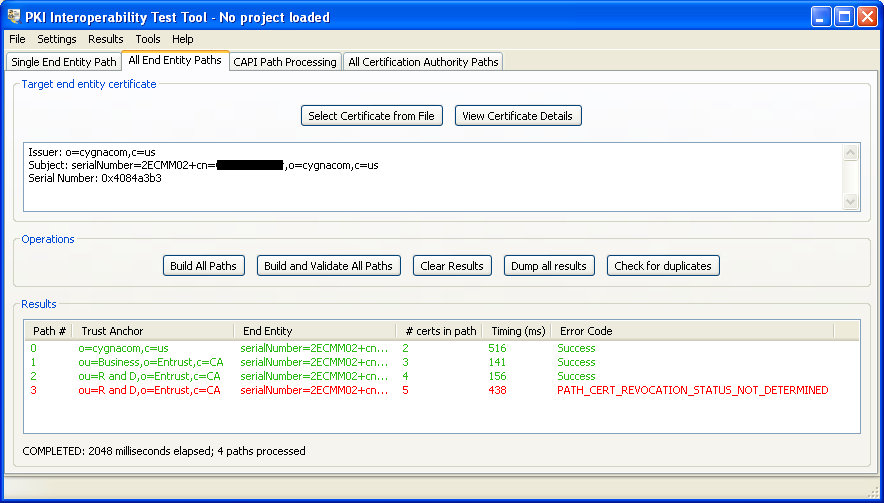Click Build All Paths button

pos(203,266)
